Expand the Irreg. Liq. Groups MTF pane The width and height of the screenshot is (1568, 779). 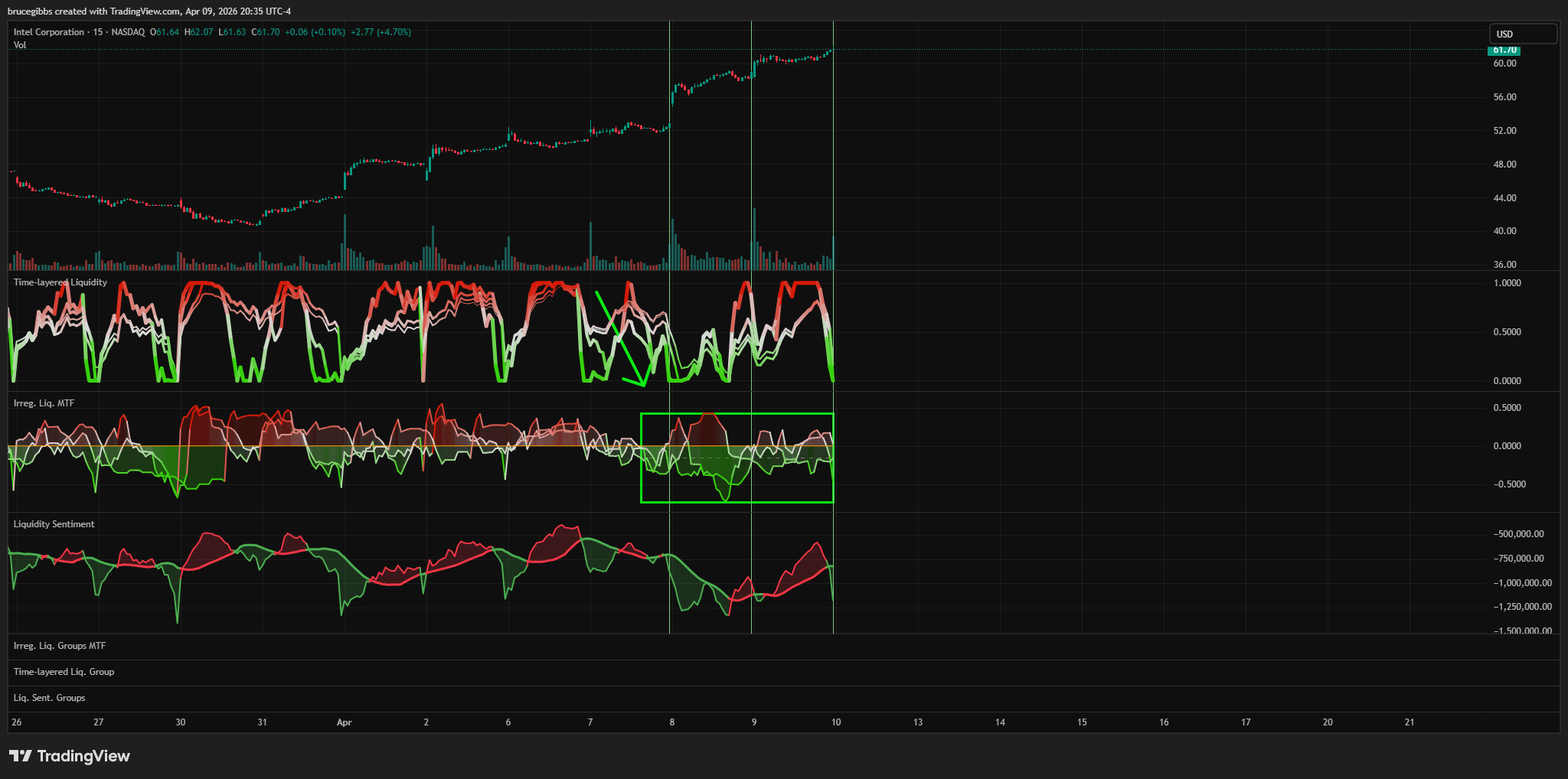coord(60,646)
